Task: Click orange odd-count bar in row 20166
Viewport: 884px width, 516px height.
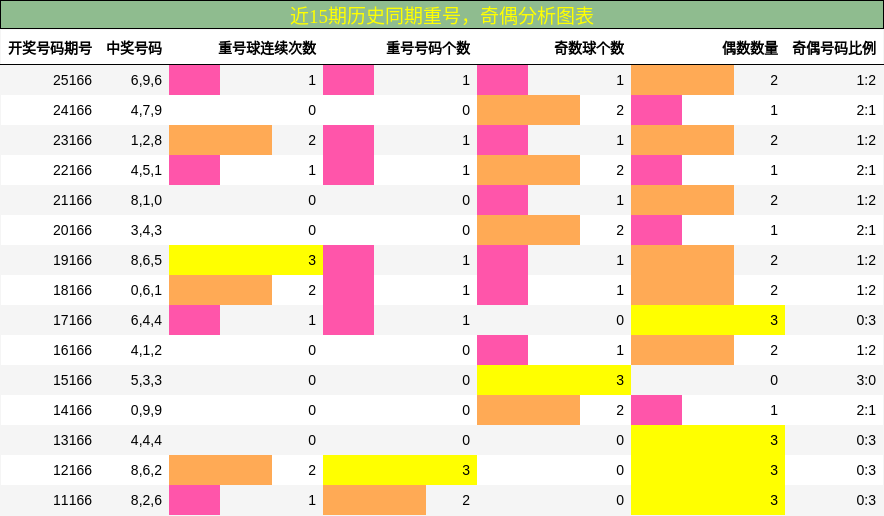Action: click(x=528, y=230)
